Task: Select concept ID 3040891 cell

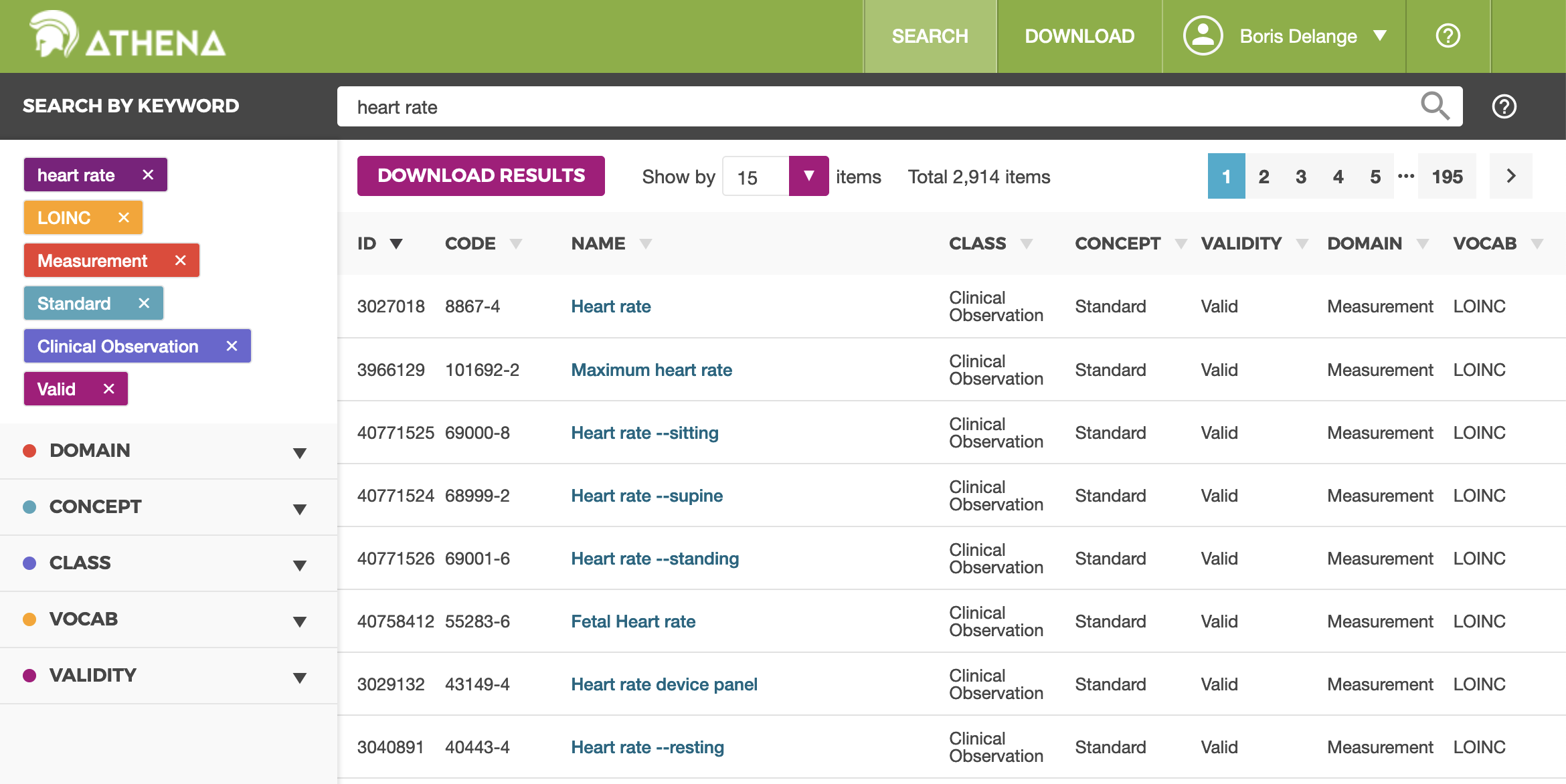Action: click(391, 747)
